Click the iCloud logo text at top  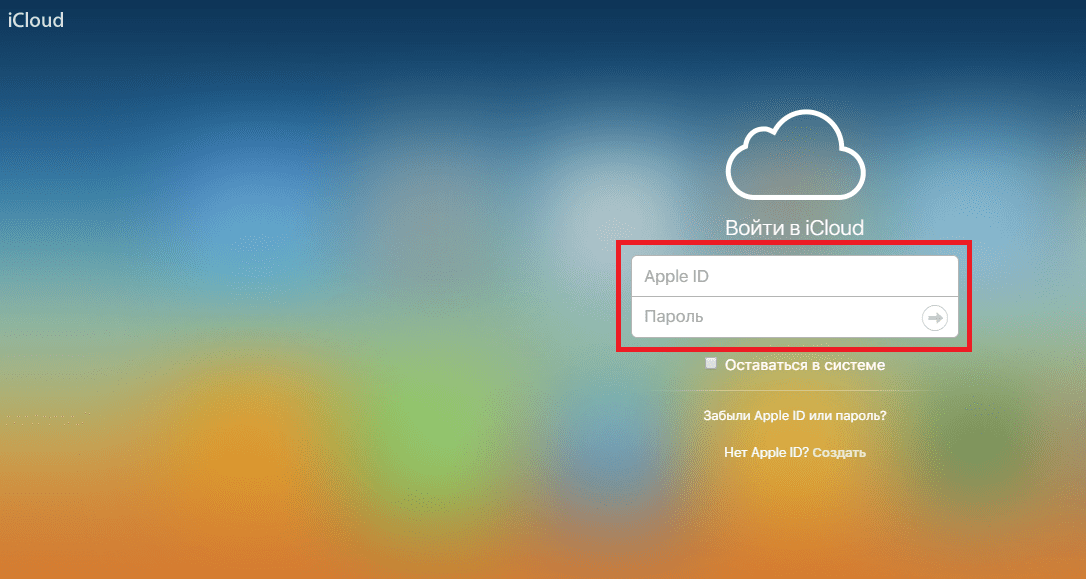coord(36,19)
